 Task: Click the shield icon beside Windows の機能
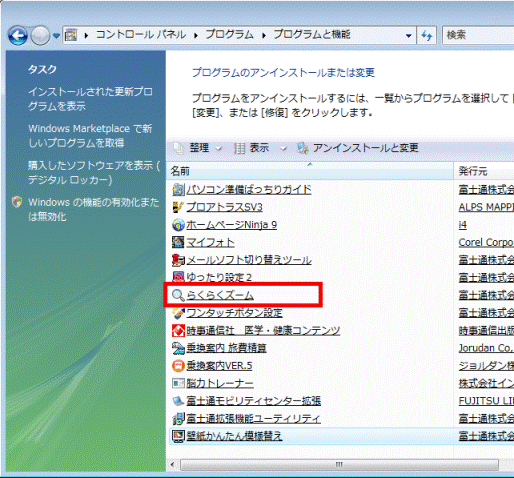(17, 202)
